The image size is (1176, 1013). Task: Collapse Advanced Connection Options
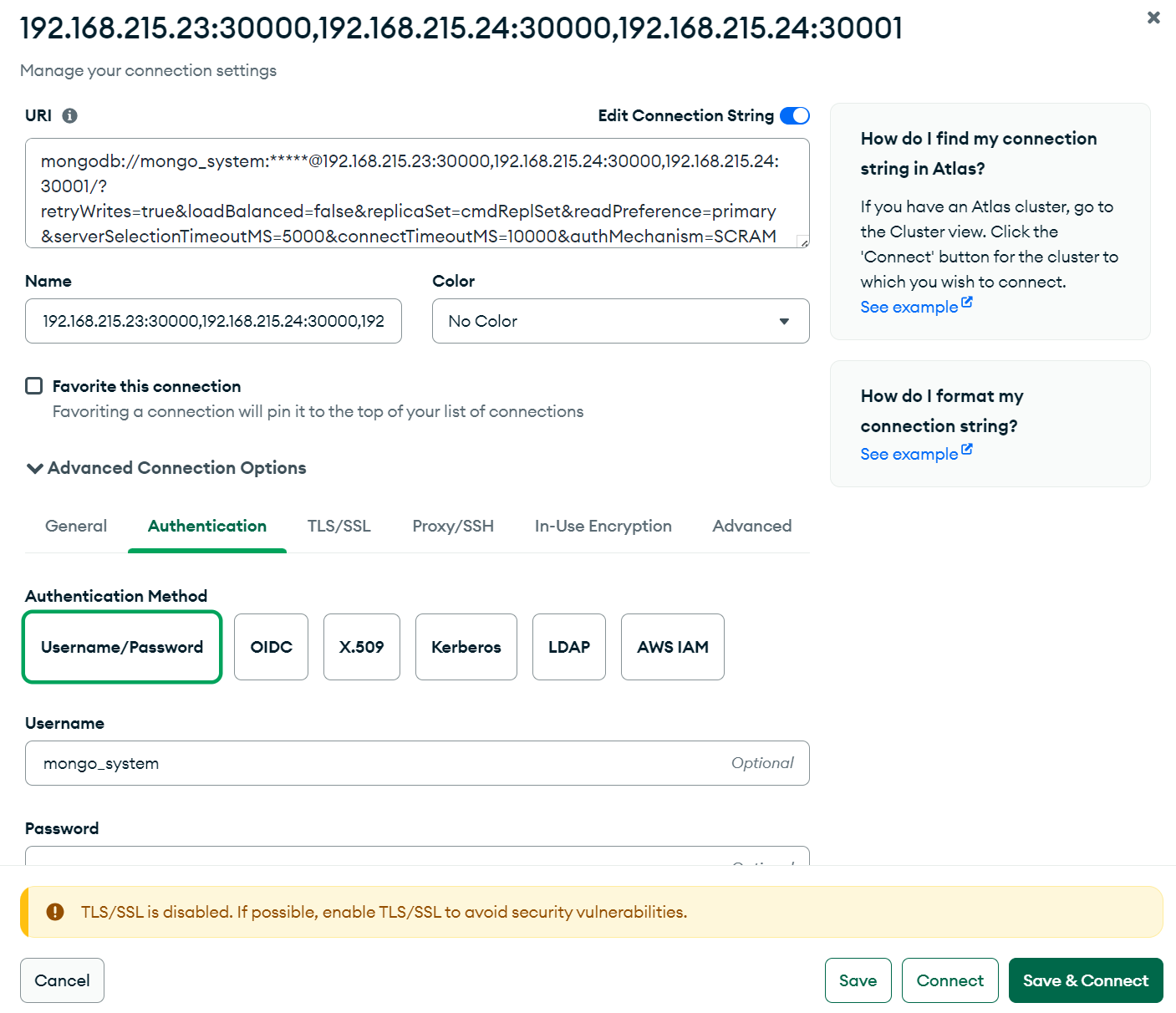[167, 468]
